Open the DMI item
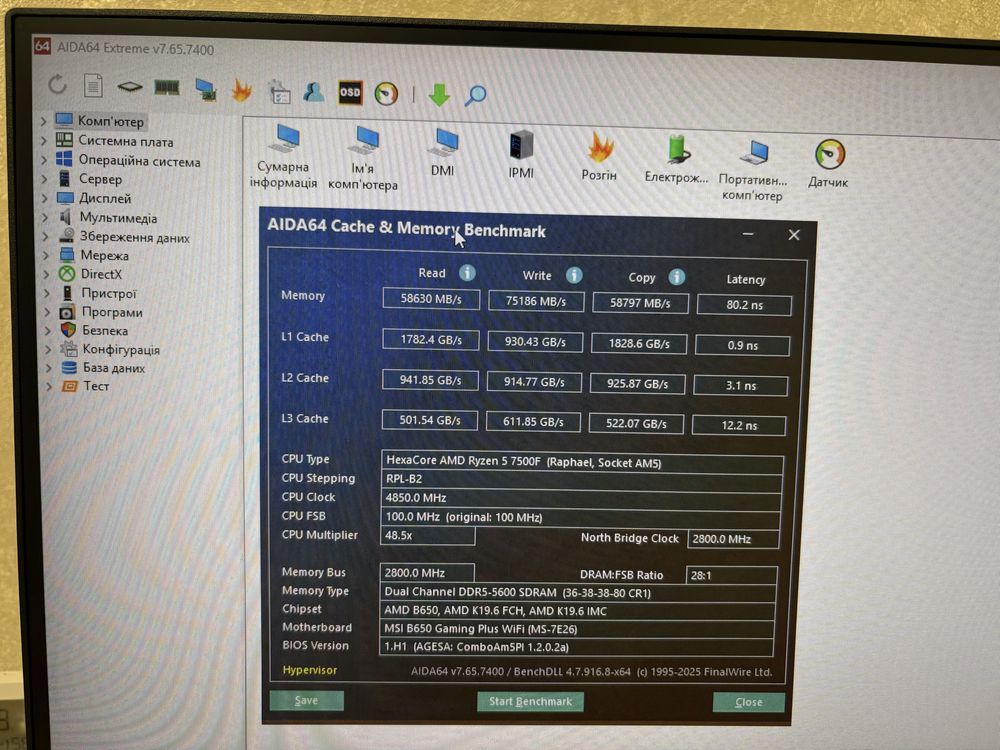1000x750 pixels. pos(443,152)
